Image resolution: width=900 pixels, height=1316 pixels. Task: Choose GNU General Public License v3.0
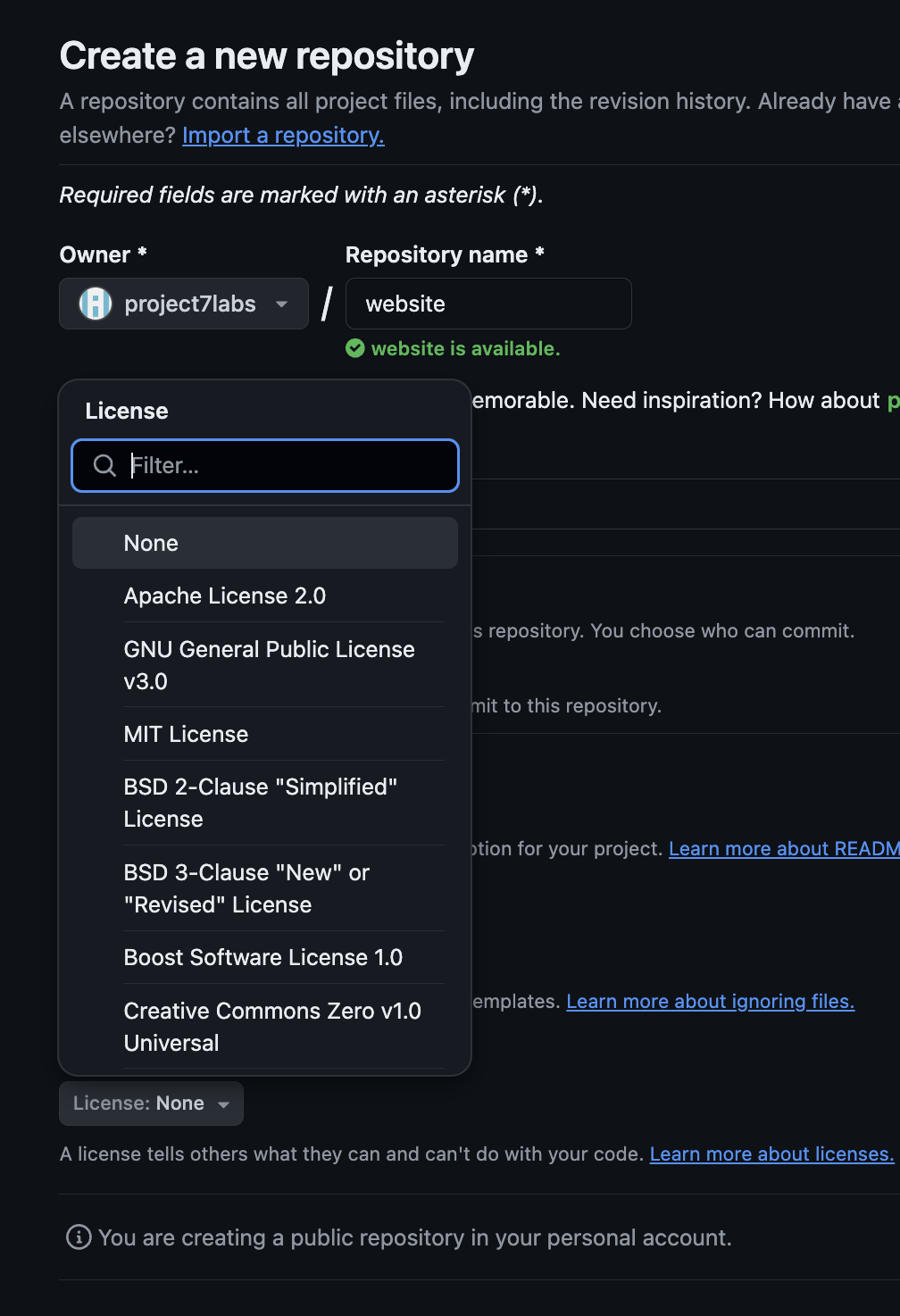pos(265,665)
